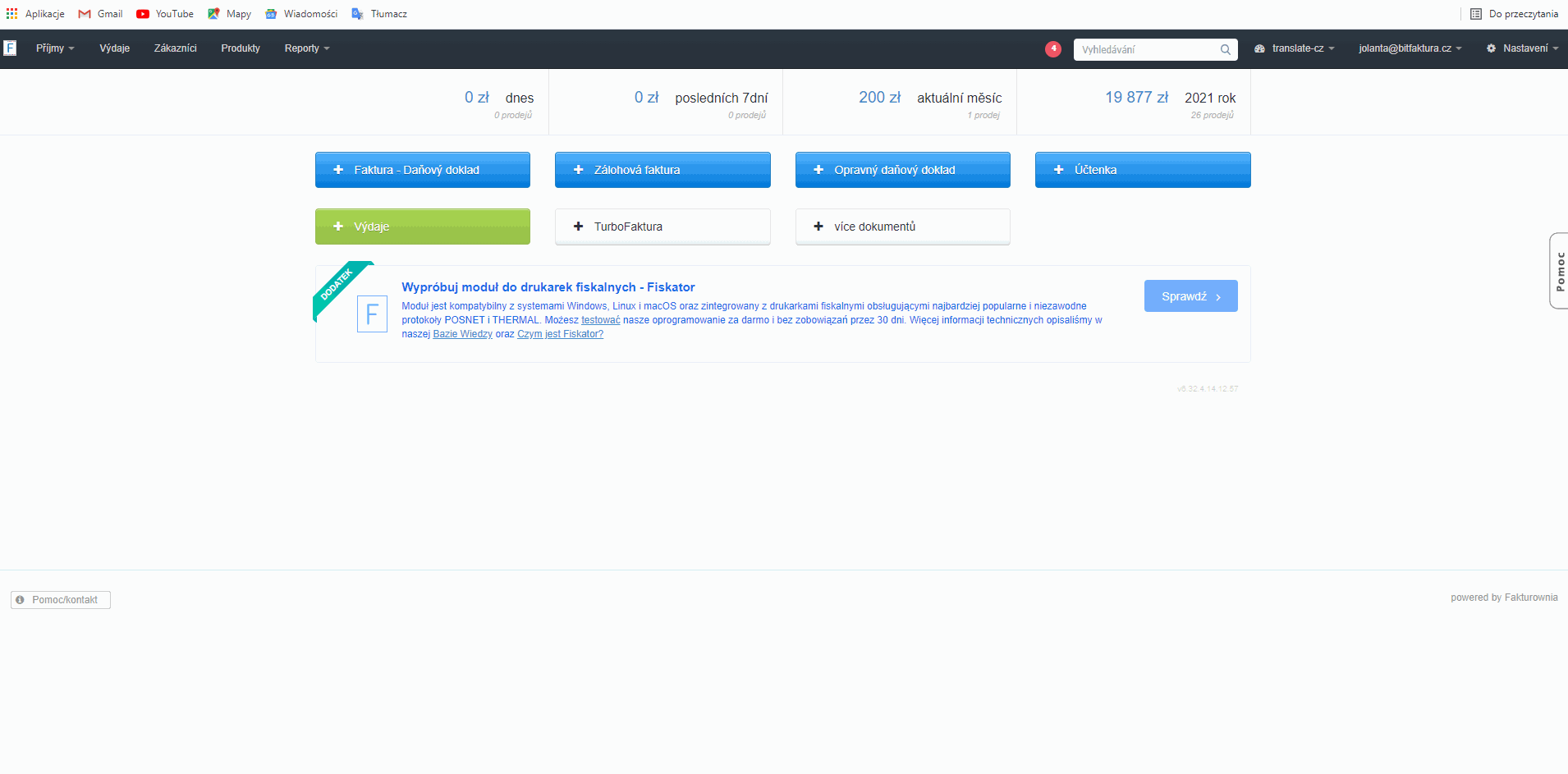Screen dimensions: 1568x774
Task: Open the Tłumacz bookmark
Action: [x=379, y=14]
